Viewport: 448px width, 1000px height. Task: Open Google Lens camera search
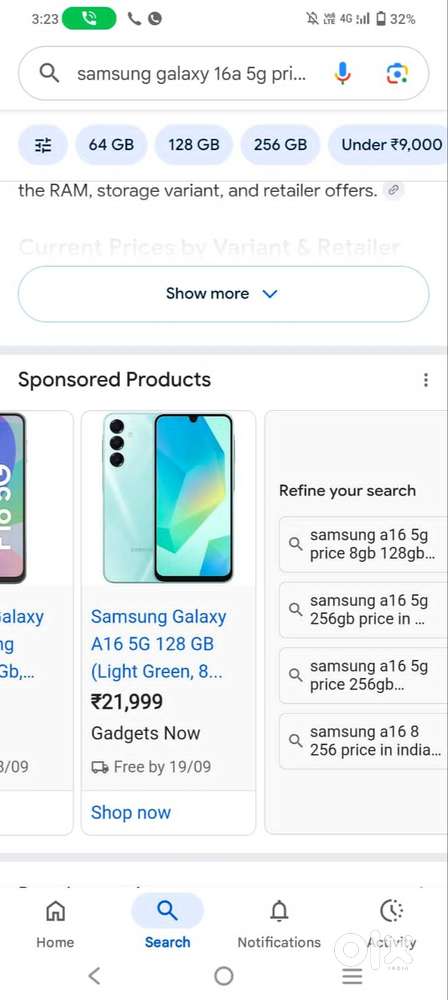(397, 74)
